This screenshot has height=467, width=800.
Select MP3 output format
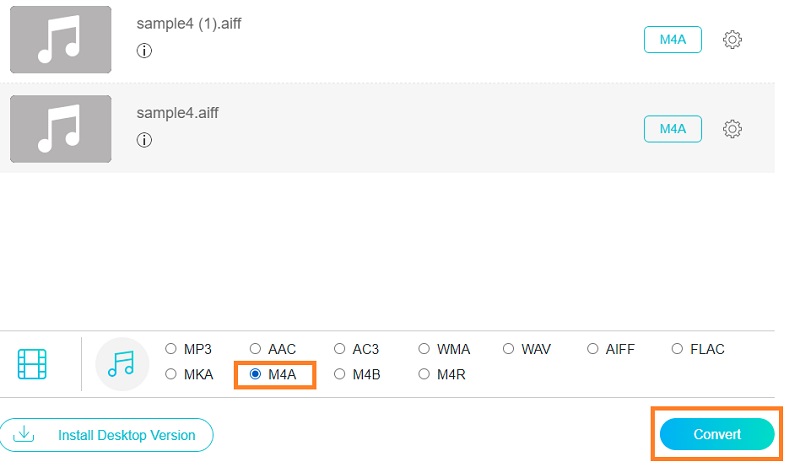tap(171, 349)
